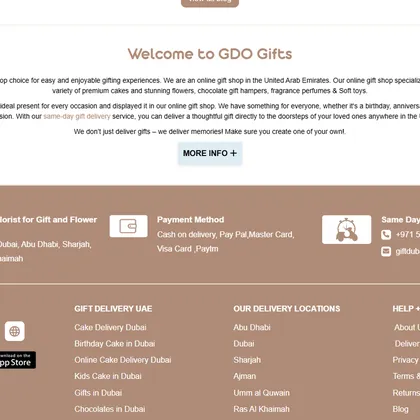Open the same-day gift delivery link
The width and height of the screenshot is (420, 420).
[77, 116]
